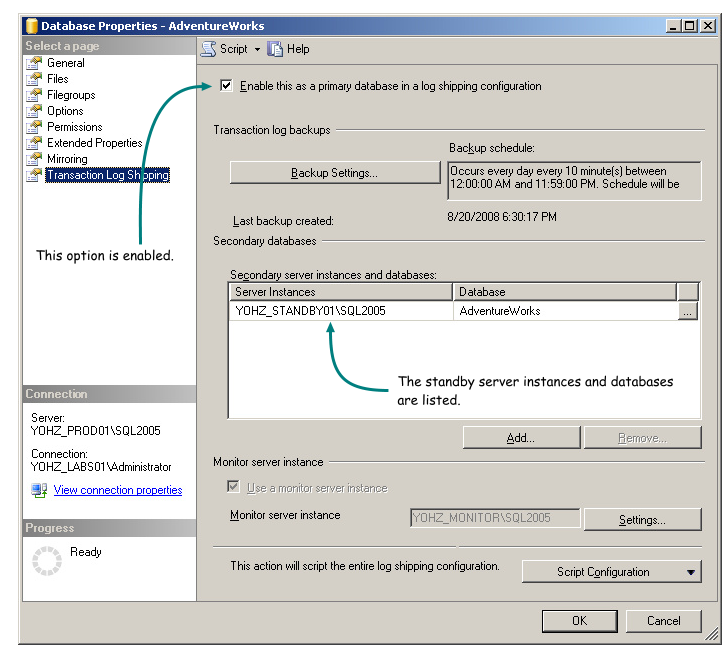Click the Backup schedule description box

574,180
